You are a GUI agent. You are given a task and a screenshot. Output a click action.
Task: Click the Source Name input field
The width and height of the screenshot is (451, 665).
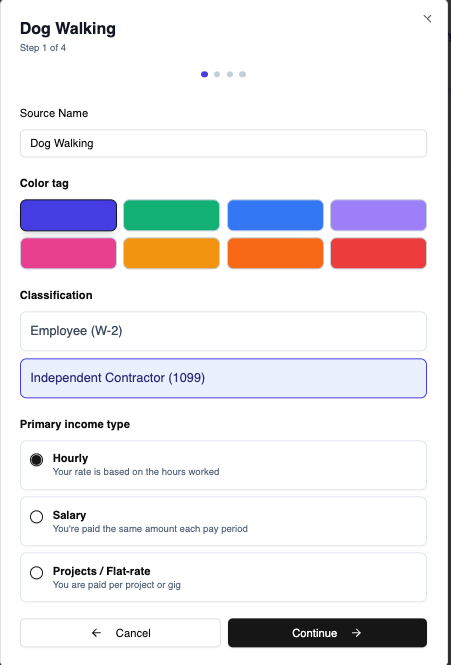point(223,143)
